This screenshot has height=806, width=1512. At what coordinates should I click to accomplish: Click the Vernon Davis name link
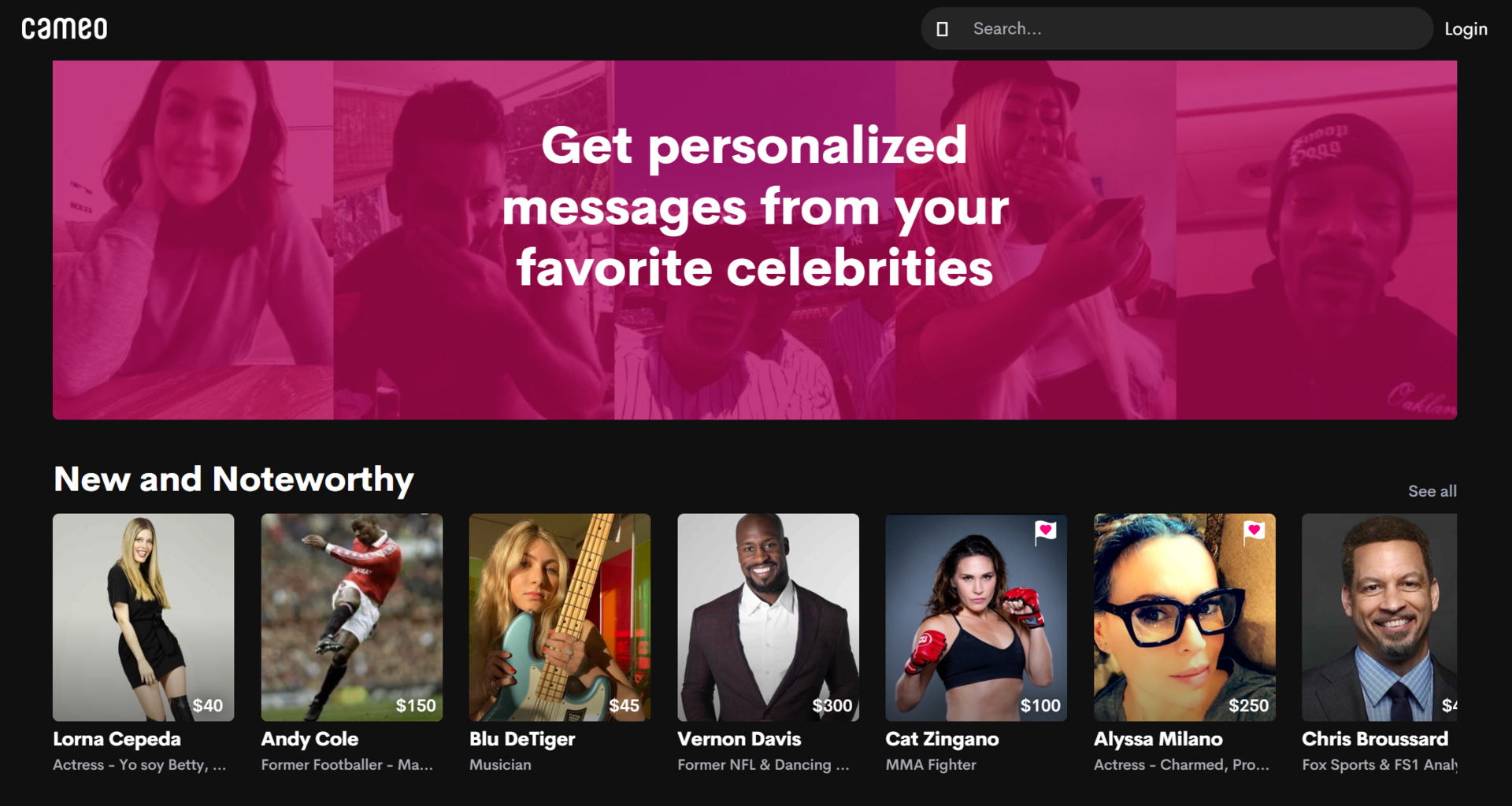click(x=739, y=739)
